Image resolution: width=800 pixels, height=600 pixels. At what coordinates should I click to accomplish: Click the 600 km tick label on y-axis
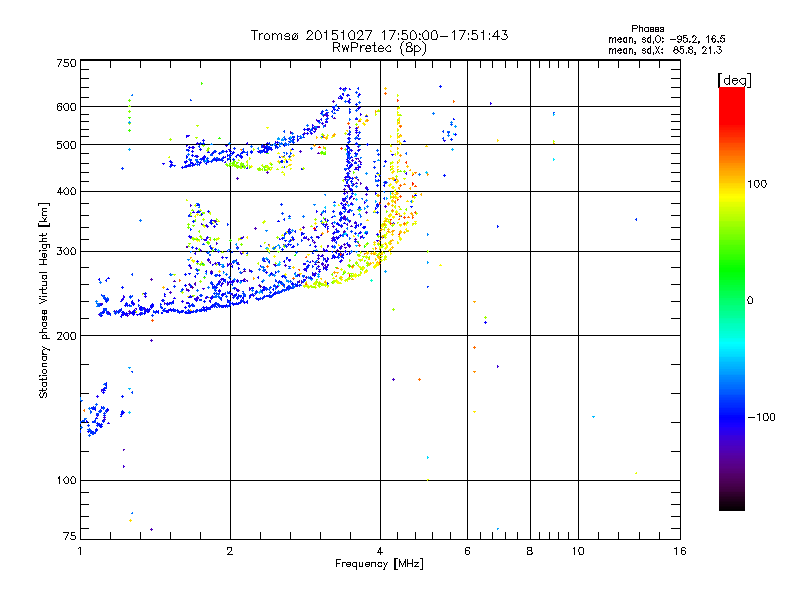click(66, 107)
